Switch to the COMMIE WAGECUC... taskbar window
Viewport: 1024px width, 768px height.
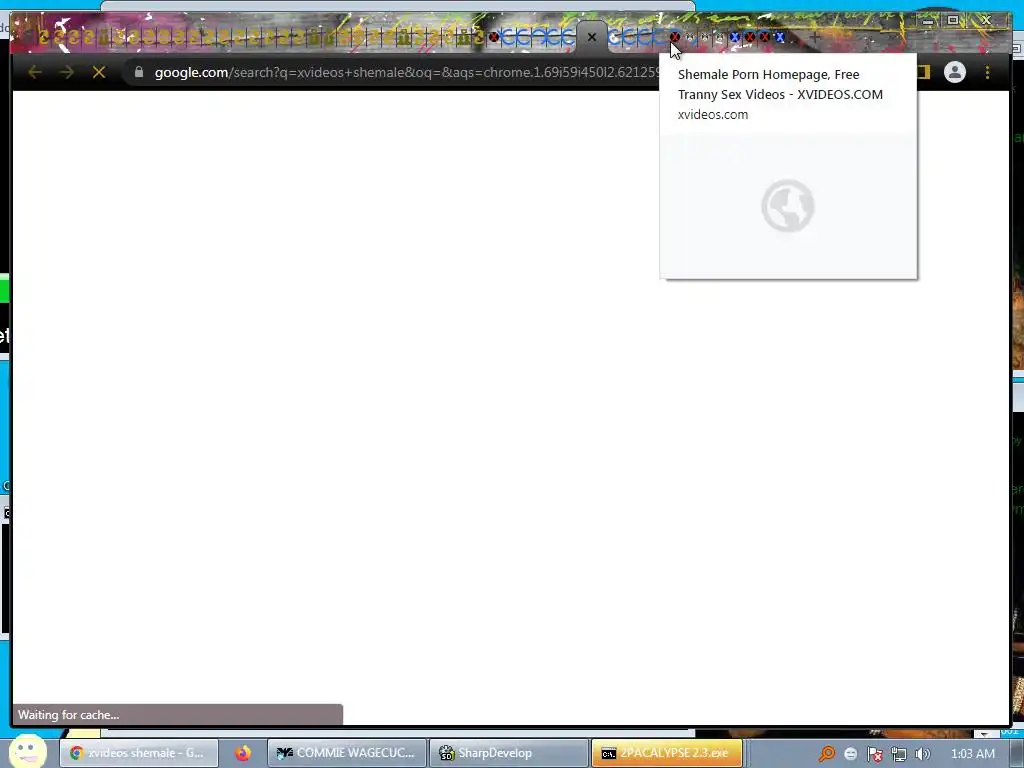pos(347,753)
